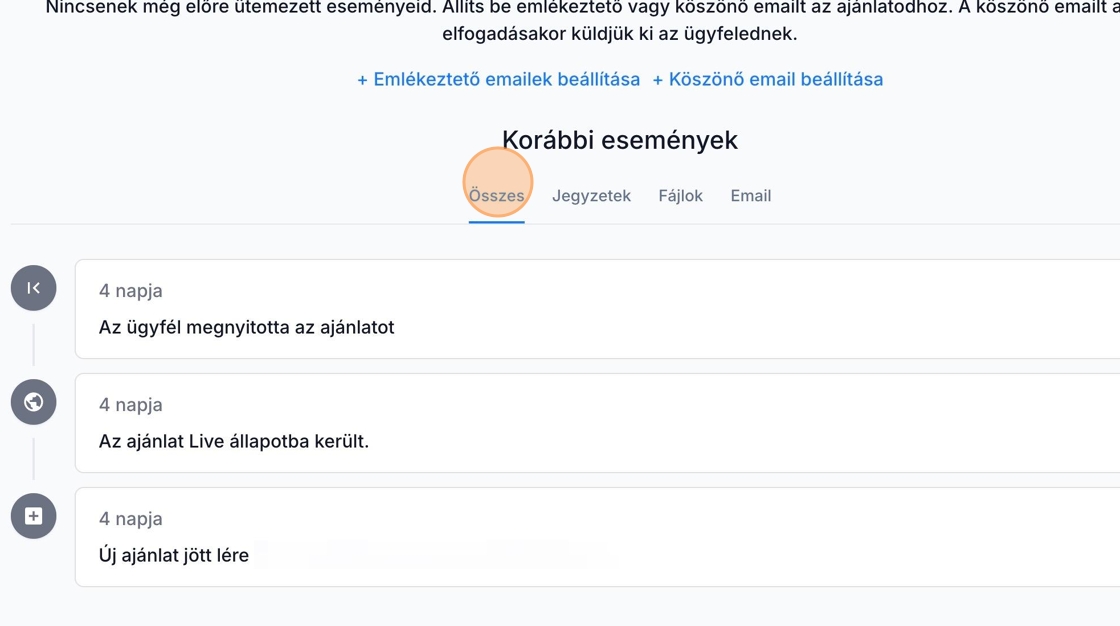The width and height of the screenshot is (1120, 626).
Task: Show the Email tab
Action: tap(750, 196)
